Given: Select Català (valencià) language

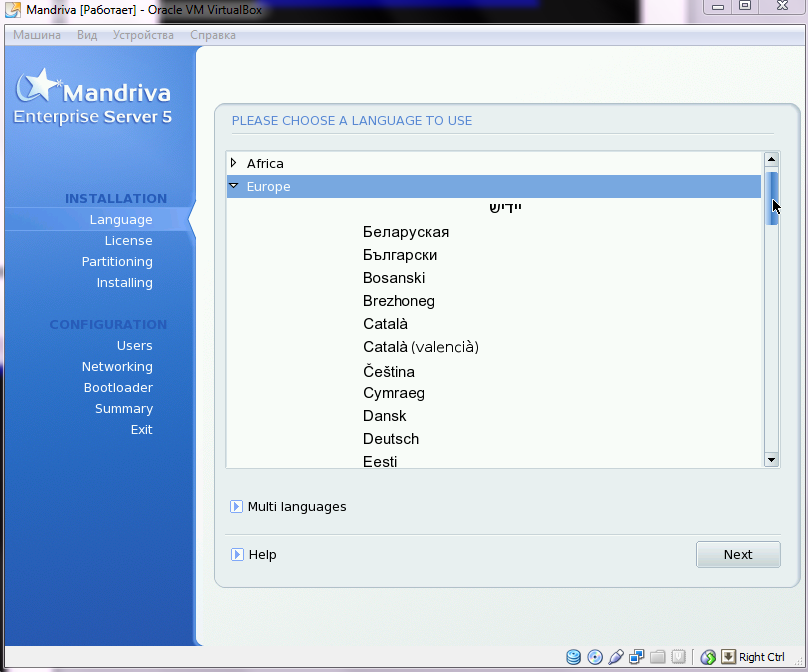Looking at the screenshot, I should (x=420, y=347).
